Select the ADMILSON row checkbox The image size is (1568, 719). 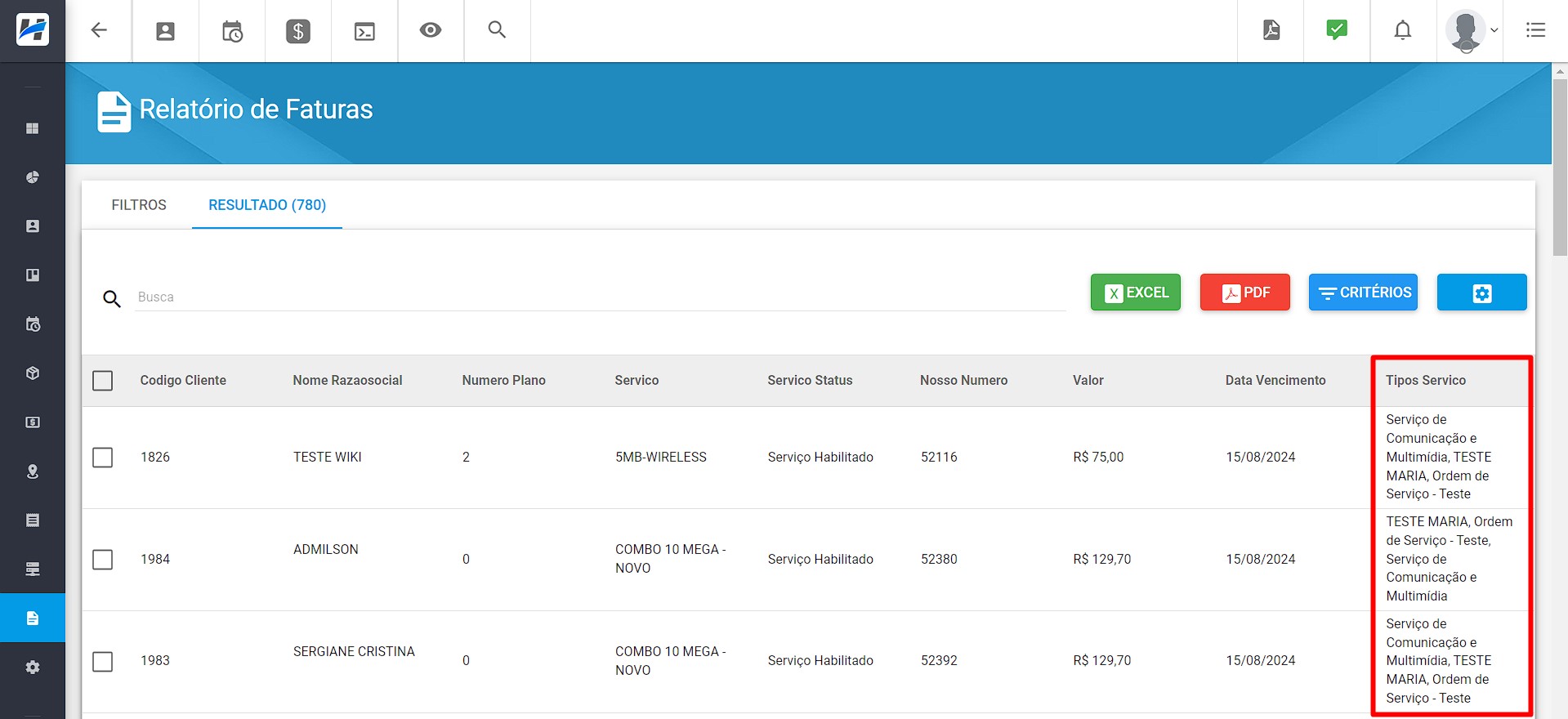pyautogui.click(x=103, y=560)
